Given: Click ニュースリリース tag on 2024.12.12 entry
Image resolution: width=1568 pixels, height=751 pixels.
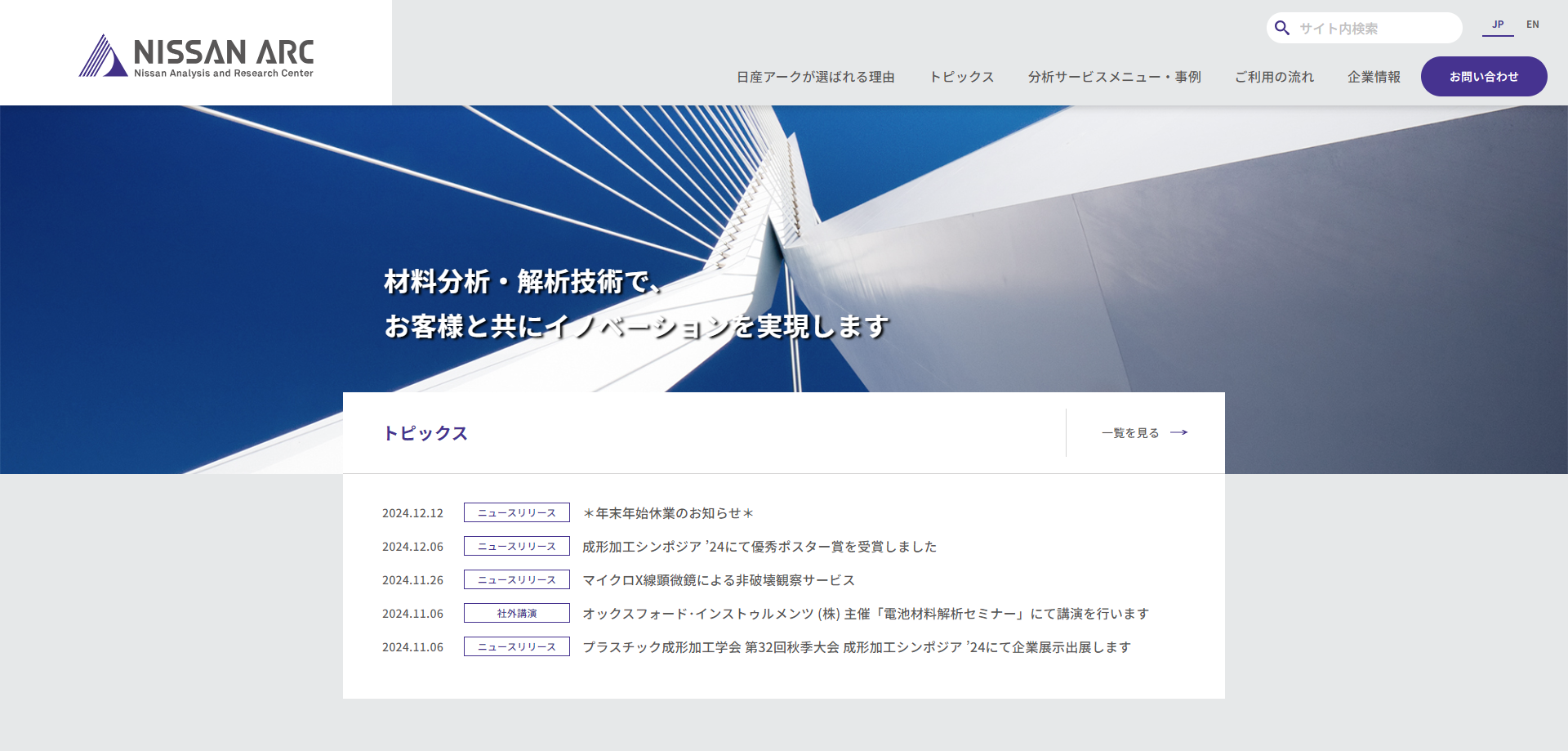Looking at the screenshot, I should [517, 513].
